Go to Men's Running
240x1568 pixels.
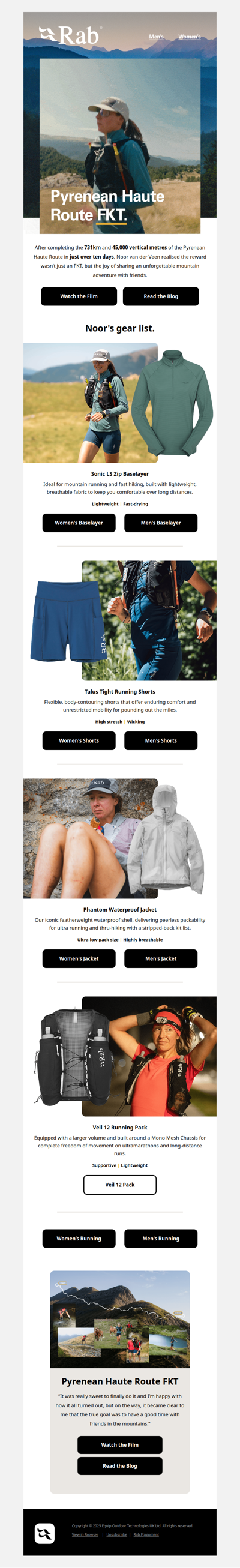[x=161, y=1238]
